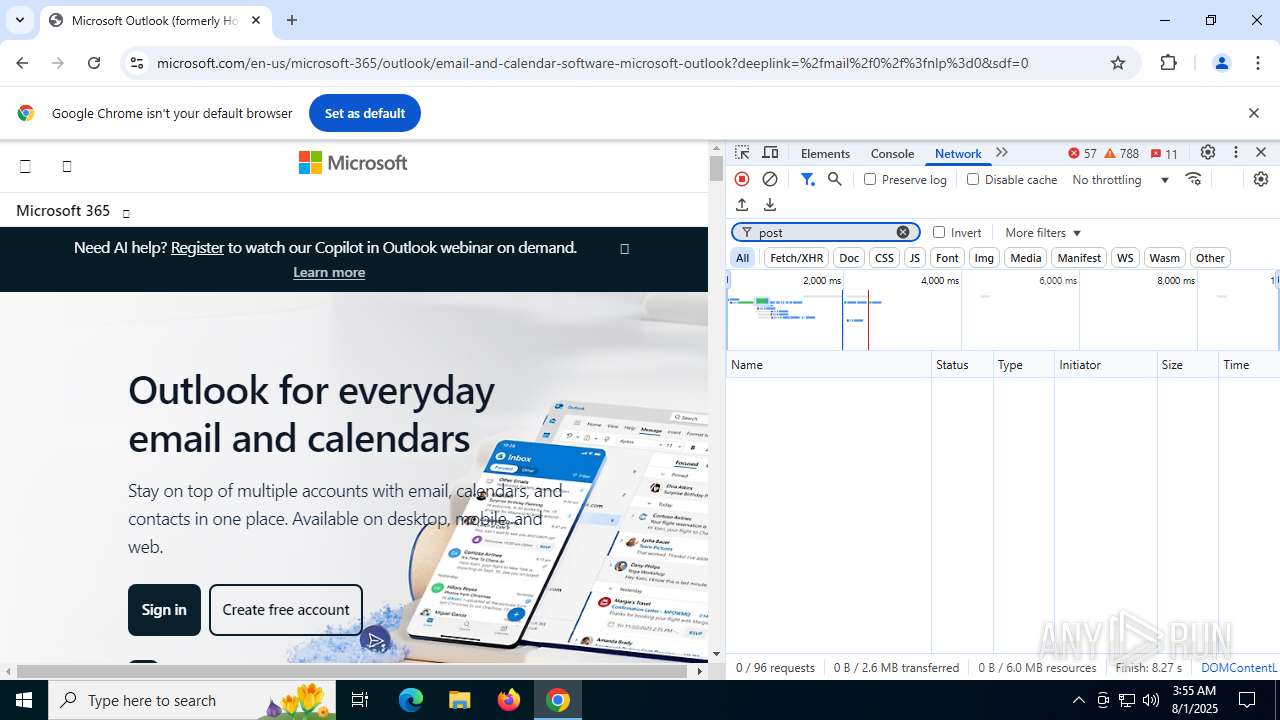Click the Microsoft logo link
The width and height of the screenshot is (1280, 720).
[x=353, y=163]
